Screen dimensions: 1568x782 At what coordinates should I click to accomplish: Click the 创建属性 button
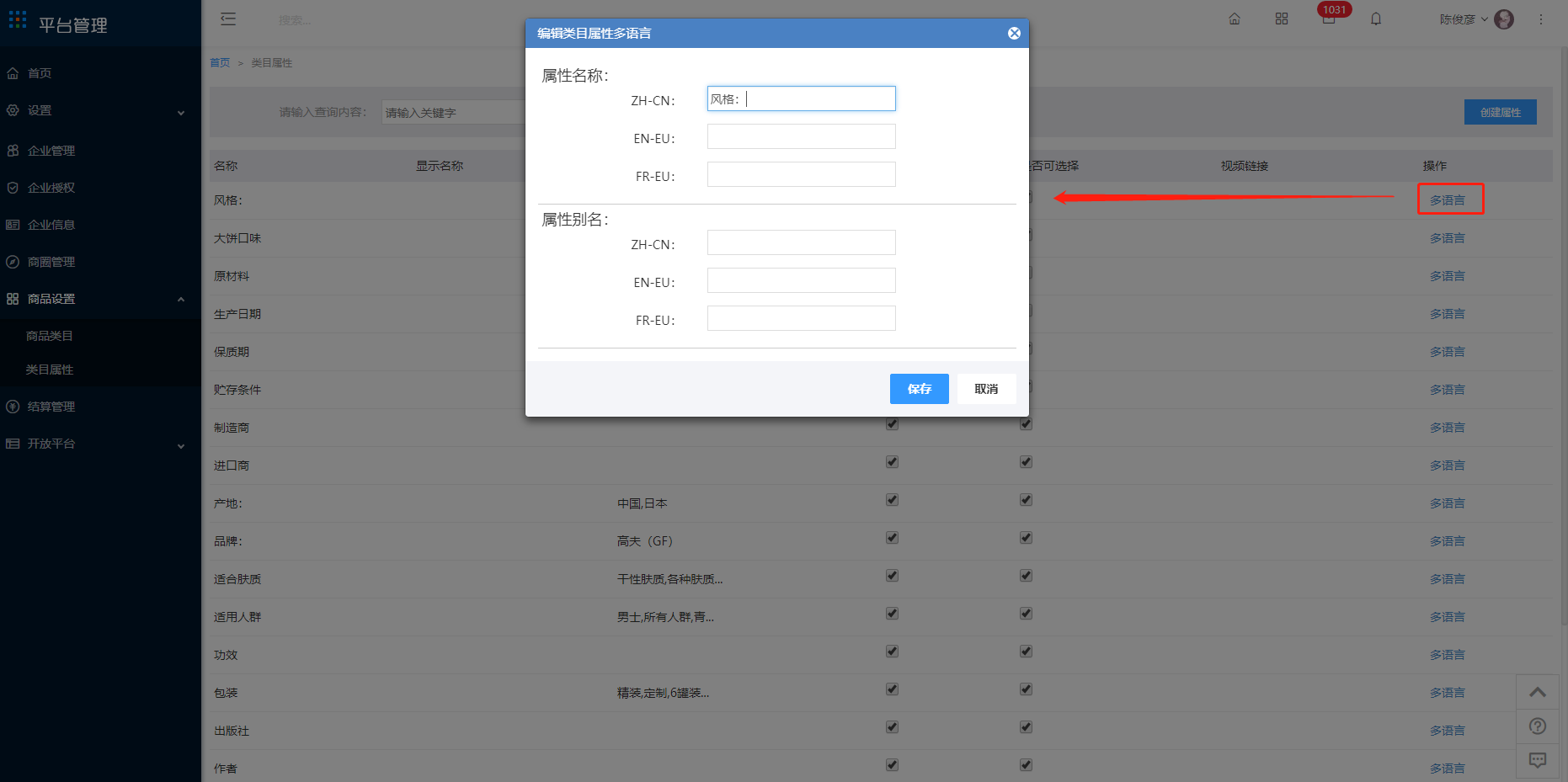point(1500,112)
